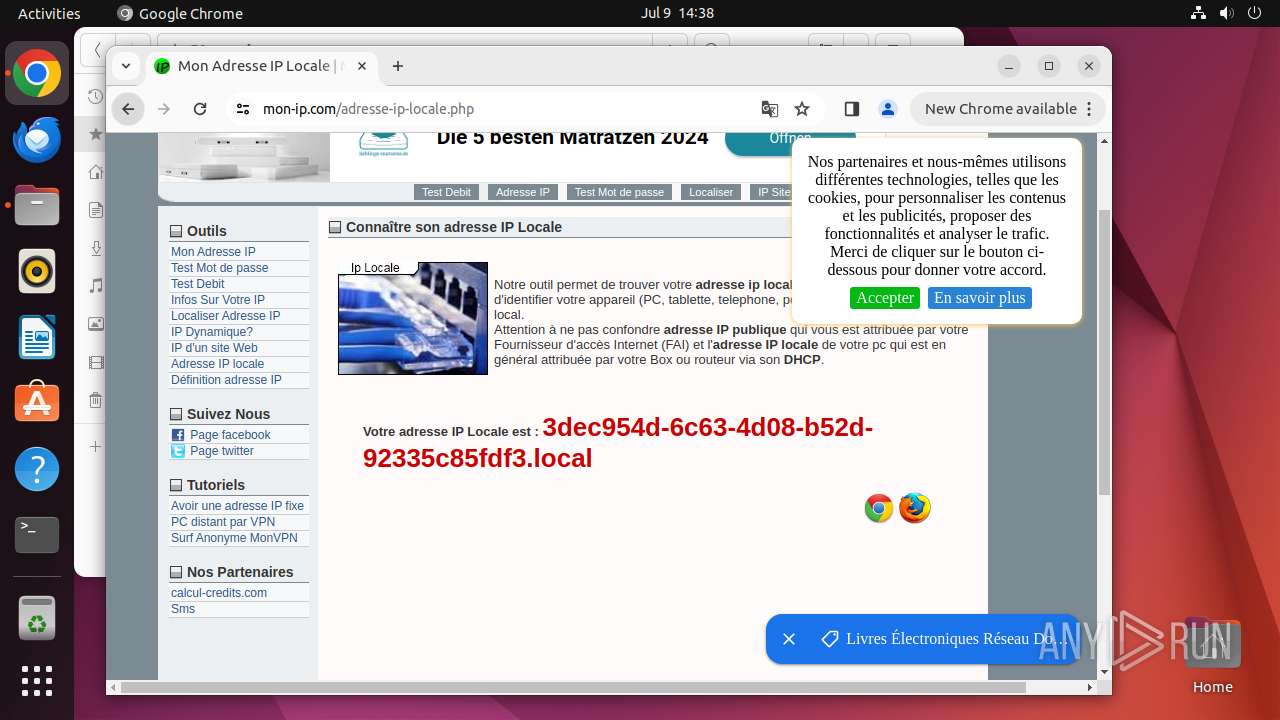This screenshot has width=1280, height=720.
Task: Reload the mon-ip.com page
Action: click(x=200, y=109)
